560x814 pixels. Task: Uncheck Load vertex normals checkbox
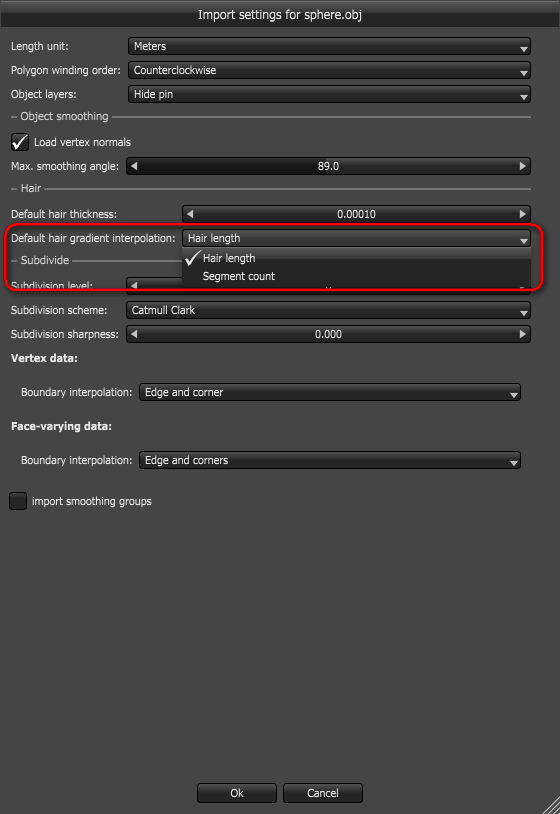click(x=20, y=142)
